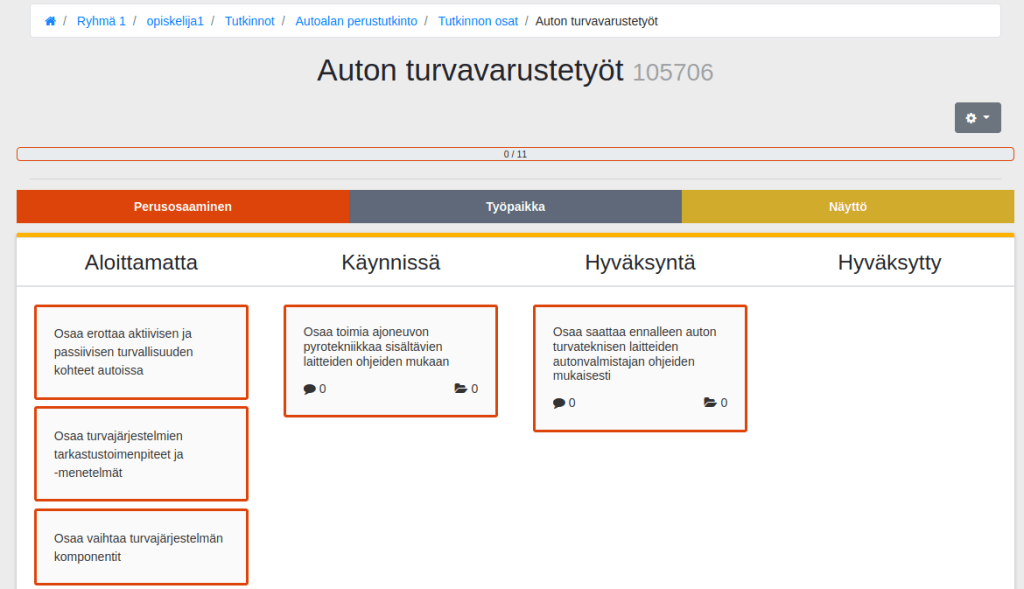The height and width of the screenshot is (589, 1024).
Task: Click the opiskelija1 link
Action: click(x=175, y=20)
